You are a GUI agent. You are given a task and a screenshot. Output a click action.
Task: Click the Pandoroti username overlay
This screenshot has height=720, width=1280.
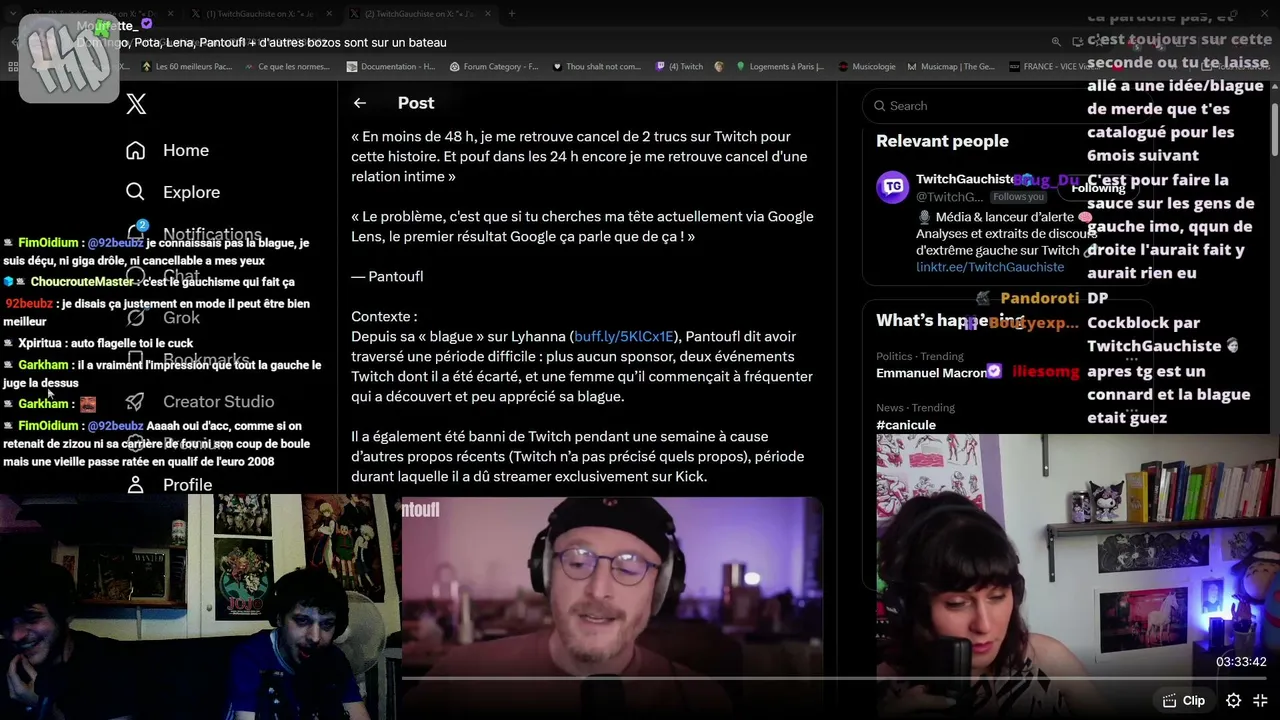[1039, 298]
